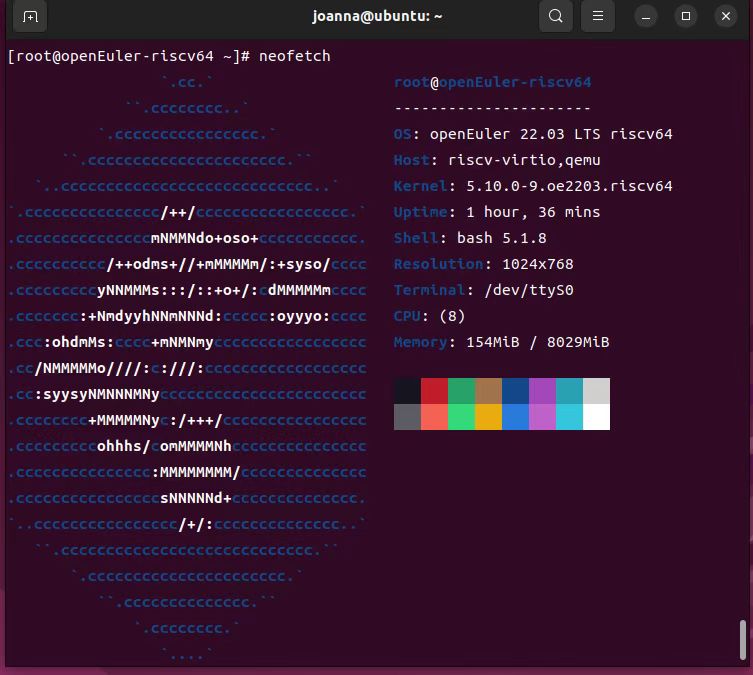Open the hamburger main menu
The width and height of the screenshot is (753, 675).
597,16
